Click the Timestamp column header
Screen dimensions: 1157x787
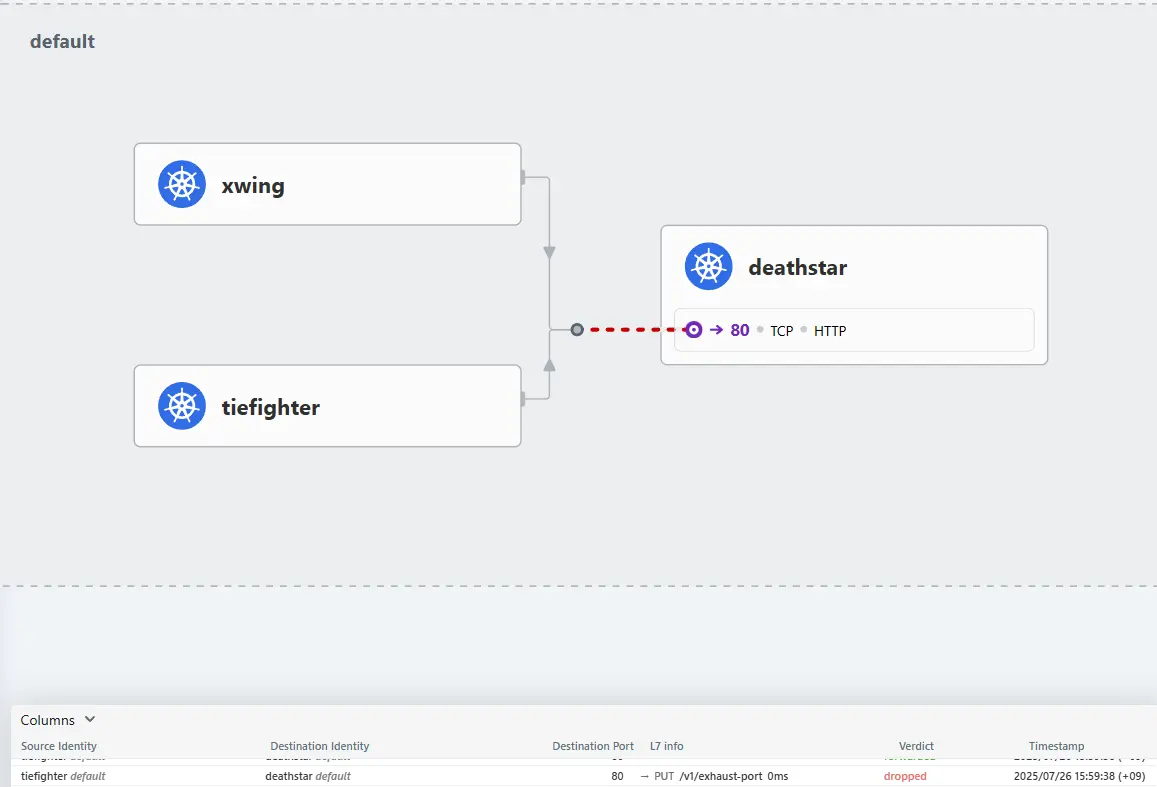(x=1056, y=746)
